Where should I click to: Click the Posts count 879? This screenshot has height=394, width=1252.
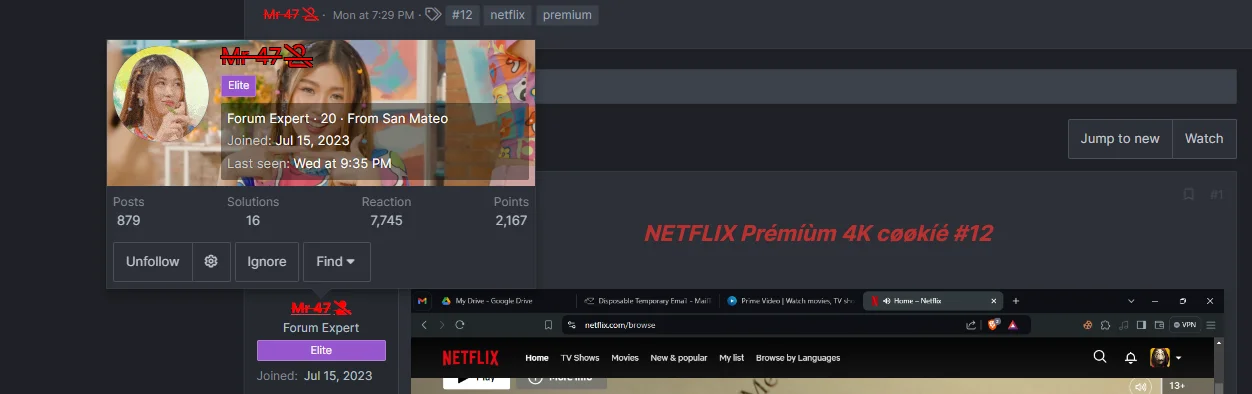click(x=128, y=220)
